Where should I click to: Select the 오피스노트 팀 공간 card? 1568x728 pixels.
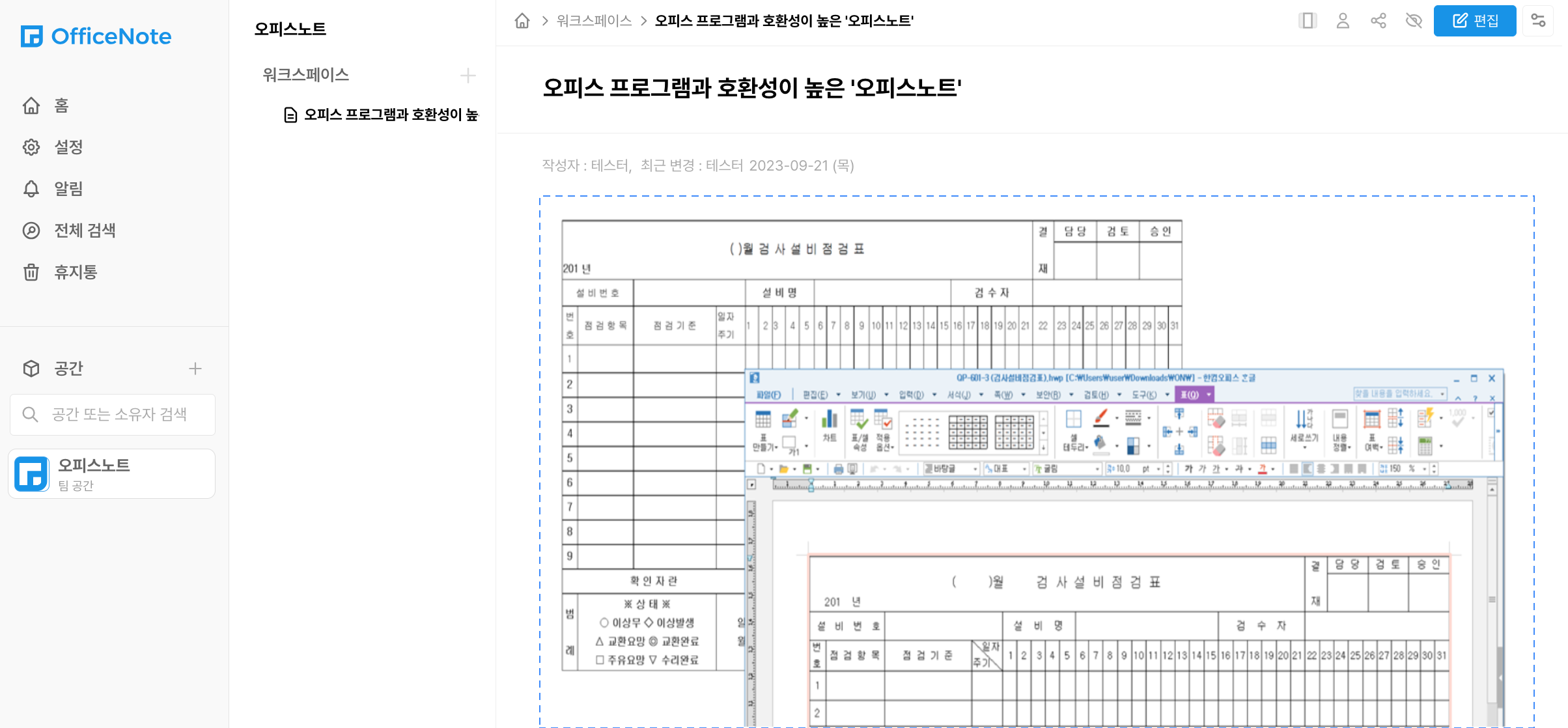[112, 474]
